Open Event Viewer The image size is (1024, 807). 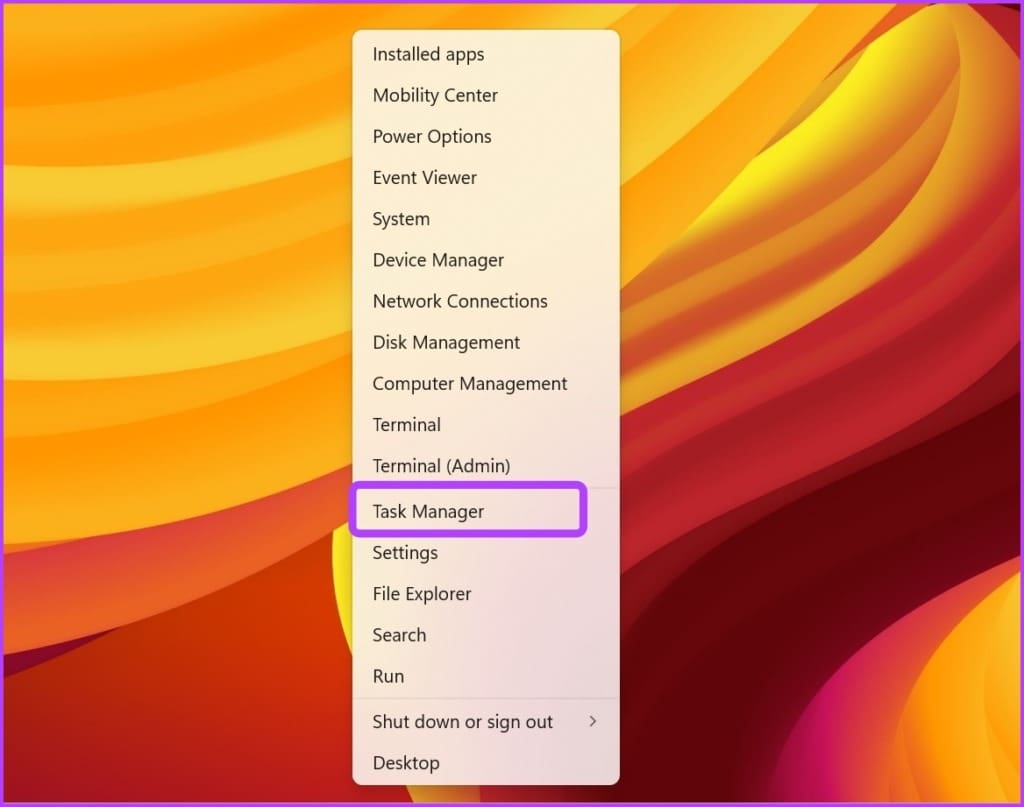(424, 177)
